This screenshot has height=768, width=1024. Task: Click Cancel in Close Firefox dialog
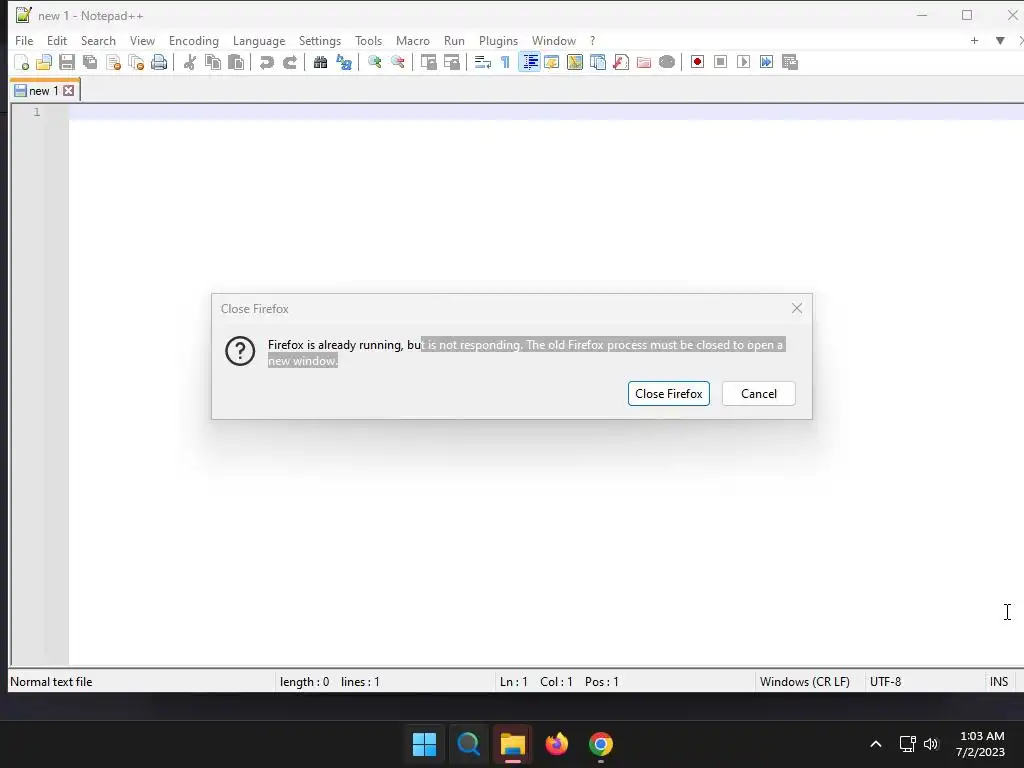coord(759,394)
